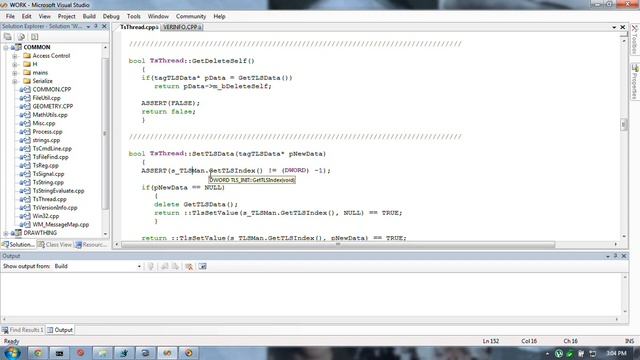Viewport: 640px width, 360px height.
Task: Switch to the Class View tab
Action: pyautogui.click(x=55, y=244)
